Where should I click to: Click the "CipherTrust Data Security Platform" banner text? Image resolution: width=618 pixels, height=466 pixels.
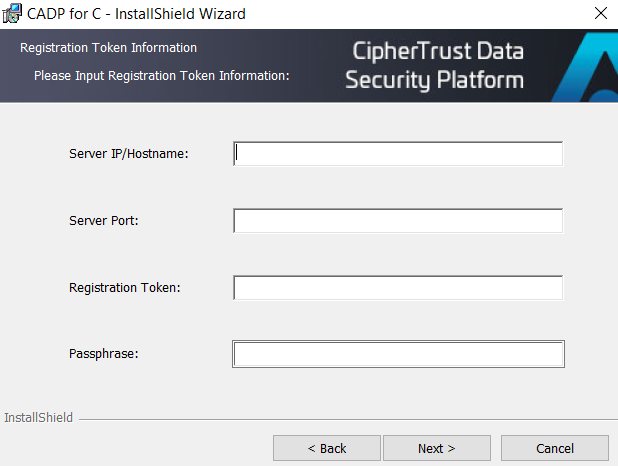(434, 65)
